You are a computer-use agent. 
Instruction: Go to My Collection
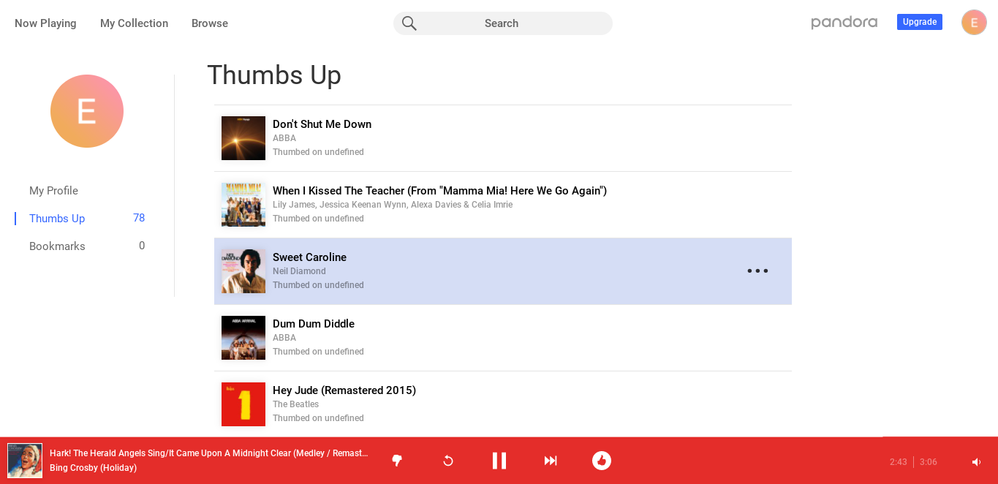tap(134, 23)
